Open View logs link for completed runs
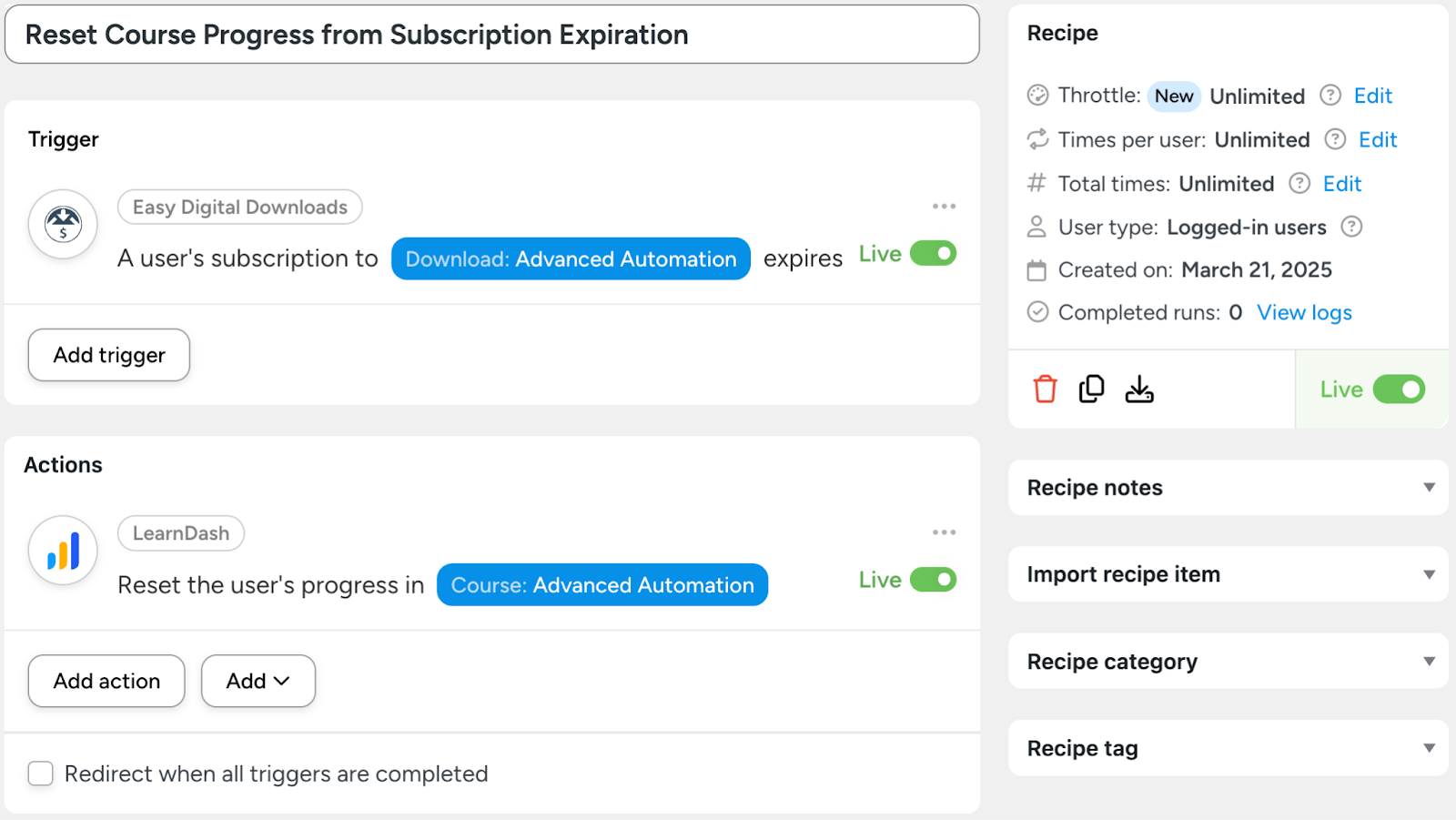 1304,313
